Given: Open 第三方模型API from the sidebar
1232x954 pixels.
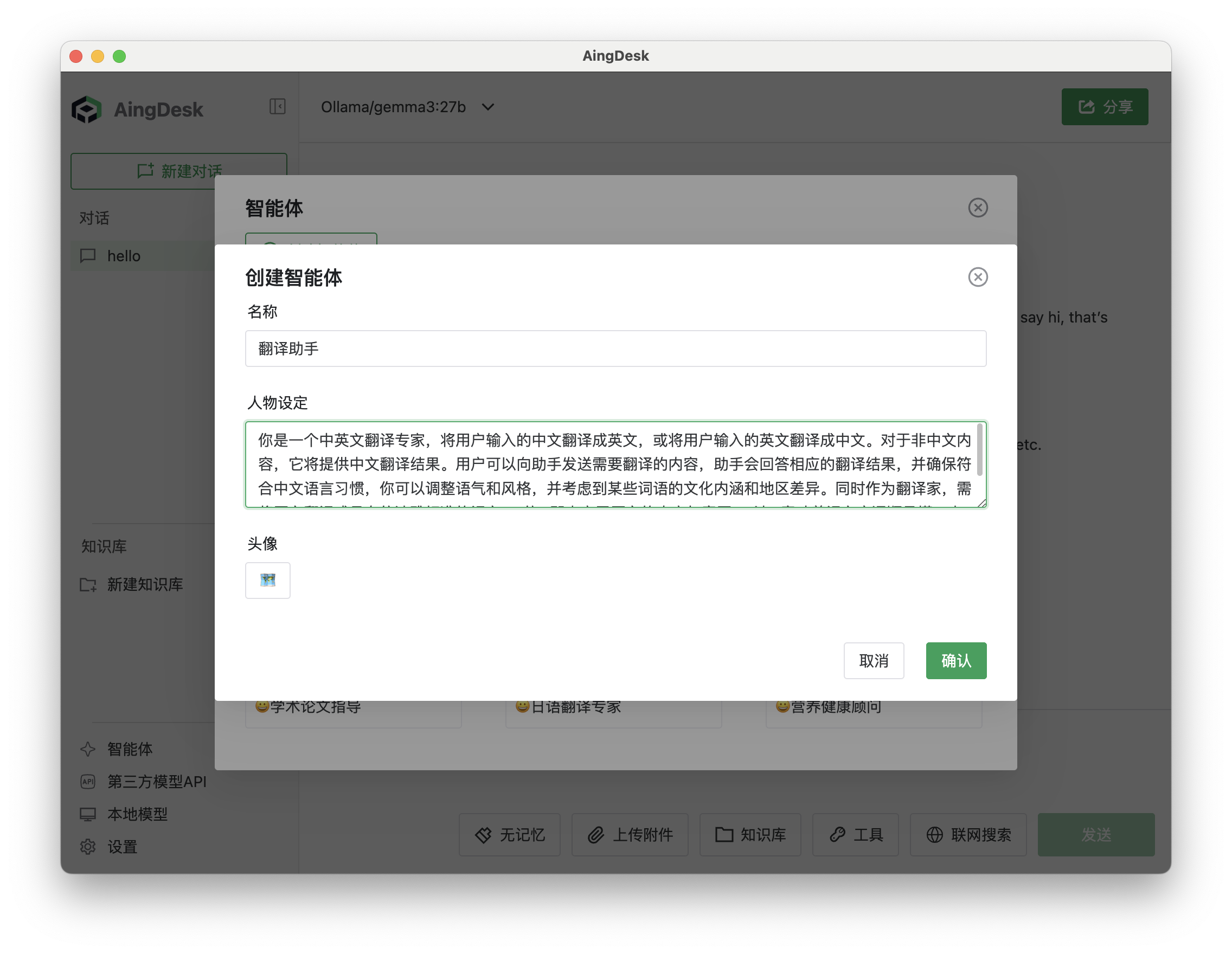Looking at the screenshot, I should 88,782.
